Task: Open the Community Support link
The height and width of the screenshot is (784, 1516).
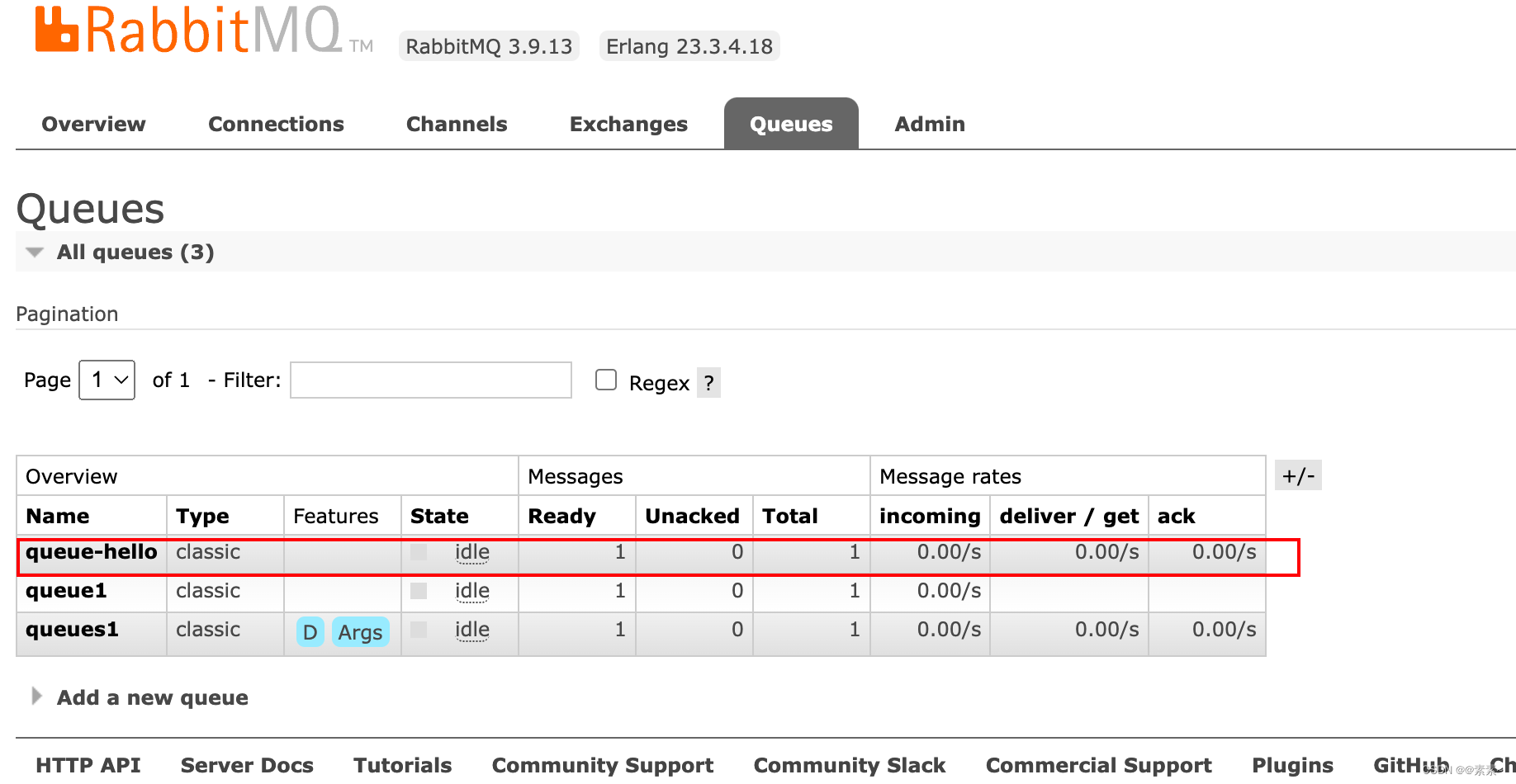Action: point(603,765)
